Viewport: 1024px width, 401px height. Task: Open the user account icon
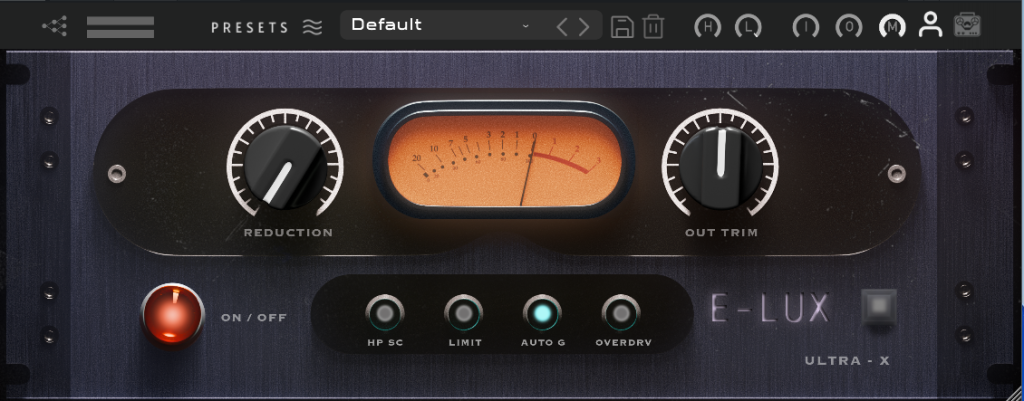click(x=930, y=25)
